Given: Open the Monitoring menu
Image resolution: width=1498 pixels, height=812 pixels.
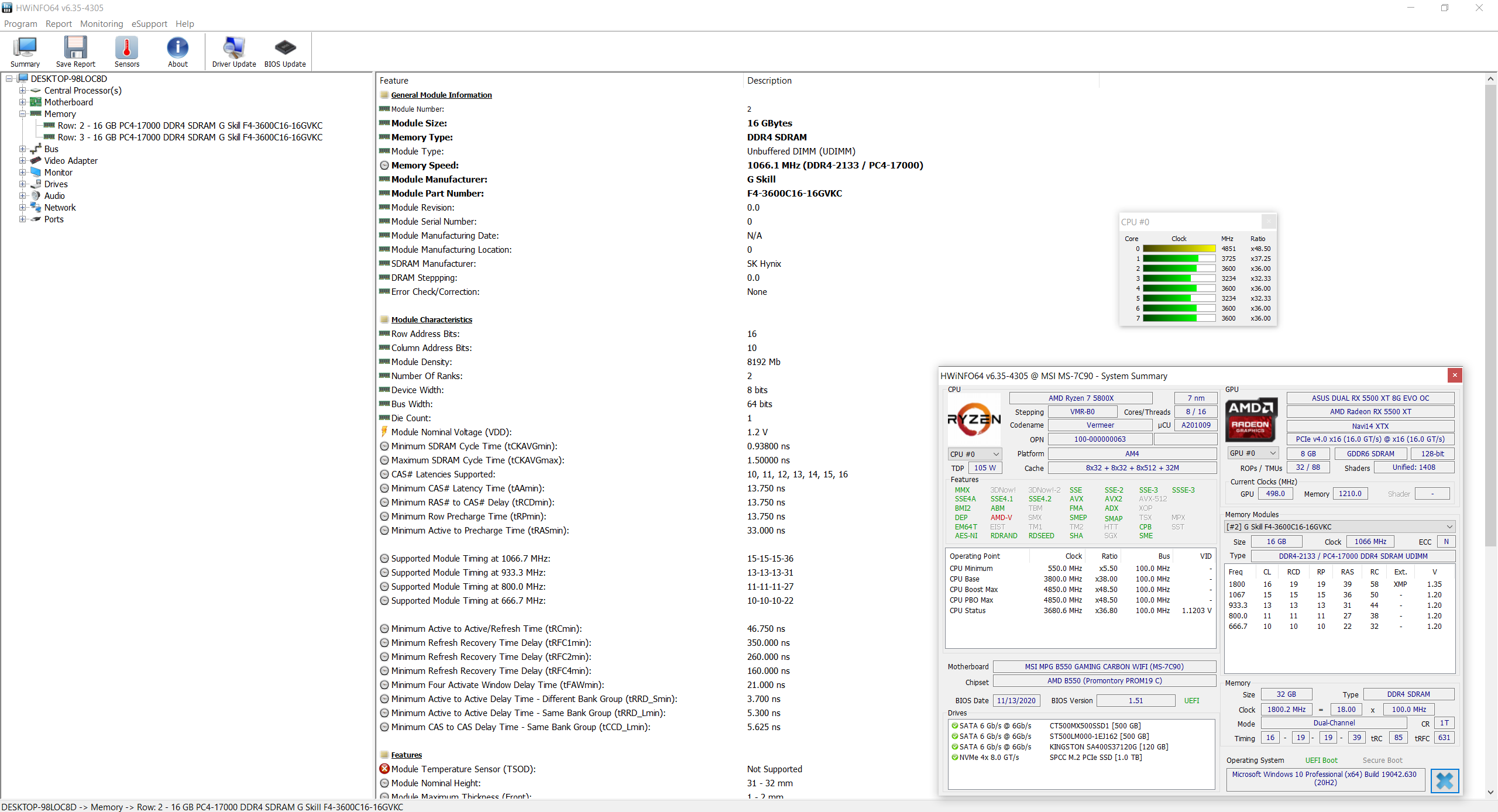Looking at the screenshot, I should click(101, 24).
